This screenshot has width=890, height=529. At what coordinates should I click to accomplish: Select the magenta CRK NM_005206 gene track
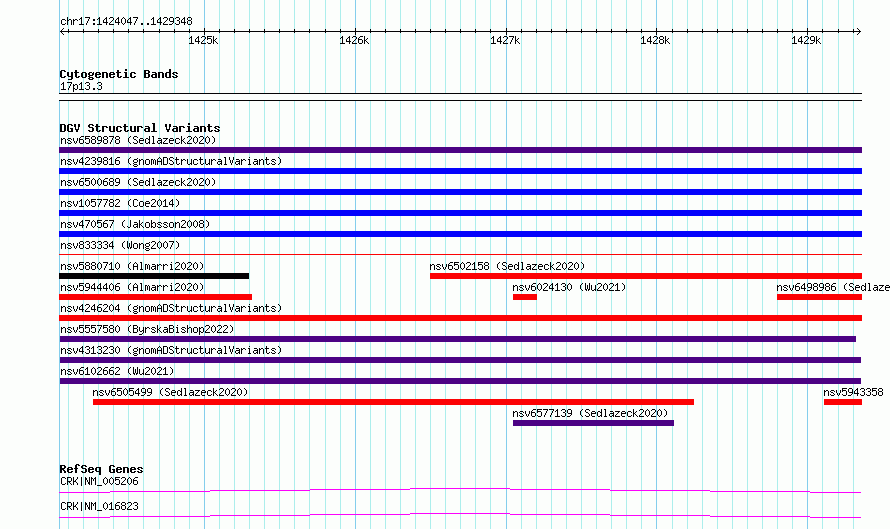point(460,490)
